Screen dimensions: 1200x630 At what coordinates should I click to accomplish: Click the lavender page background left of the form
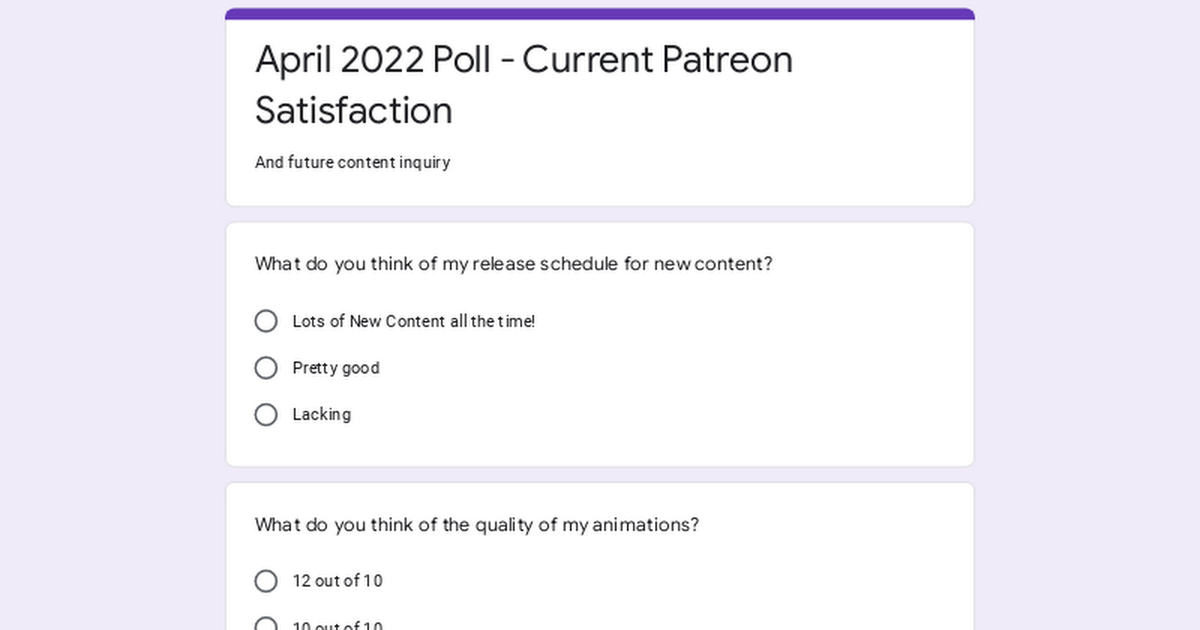112,315
